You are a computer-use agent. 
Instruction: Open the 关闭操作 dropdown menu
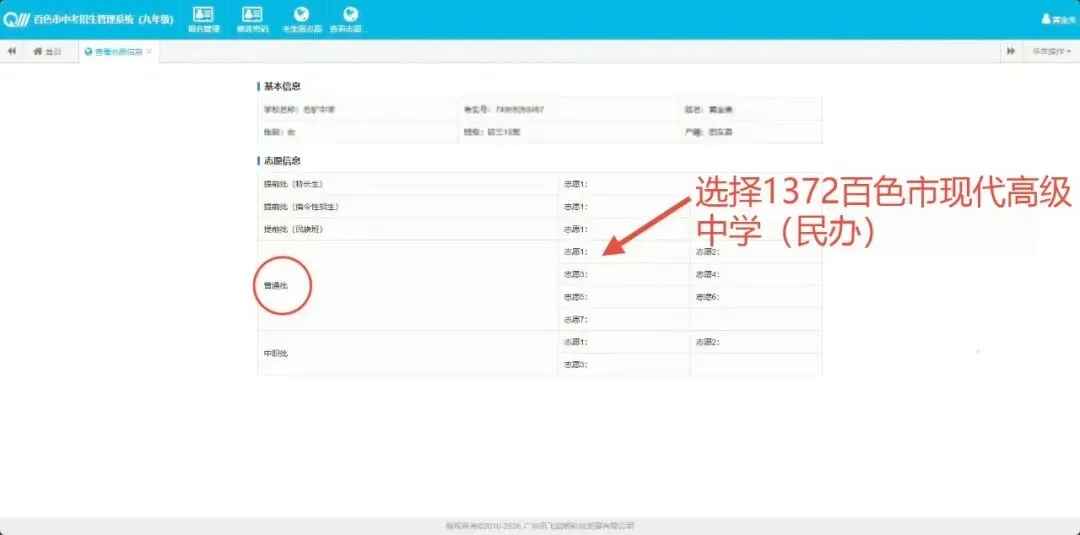coord(1050,52)
